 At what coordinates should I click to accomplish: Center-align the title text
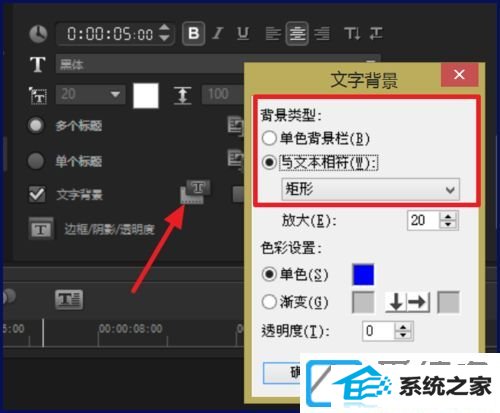(x=297, y=33)
